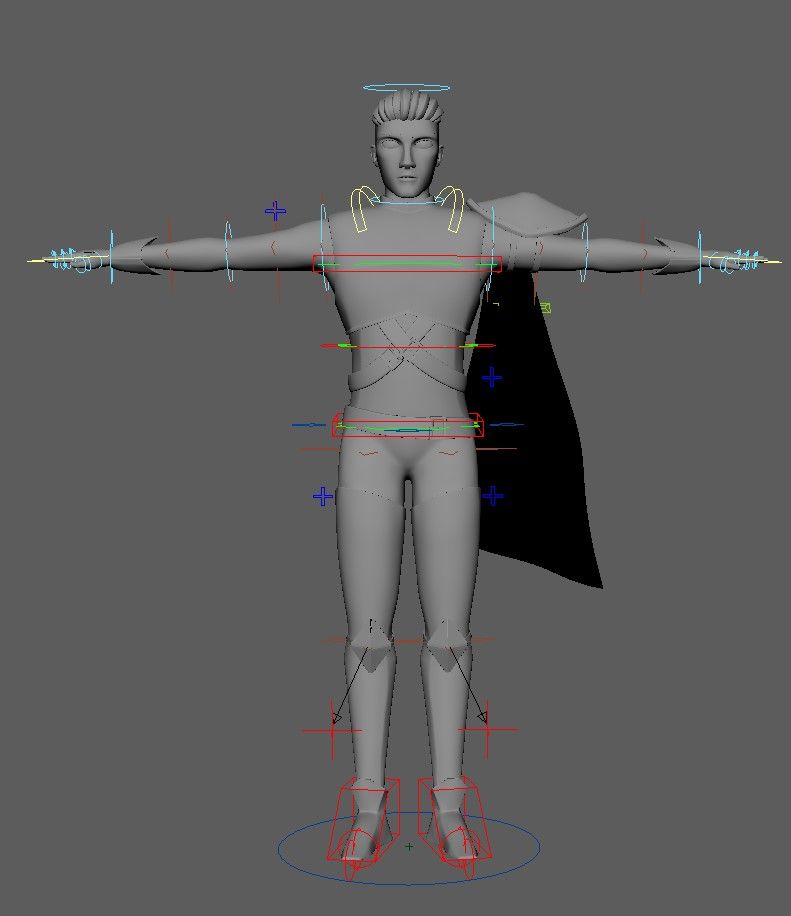Click the blue plus locator beside thigh under cape
The height and width of the screenshot is (916, 791).
tap(492, 496)
